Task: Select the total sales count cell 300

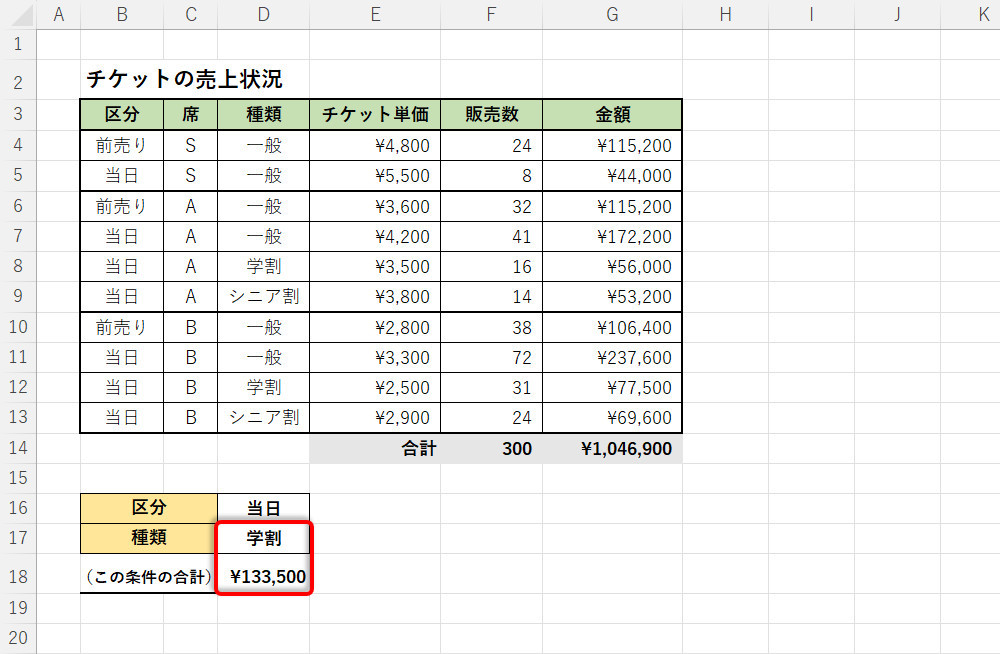Action: [x=491, y=449]
